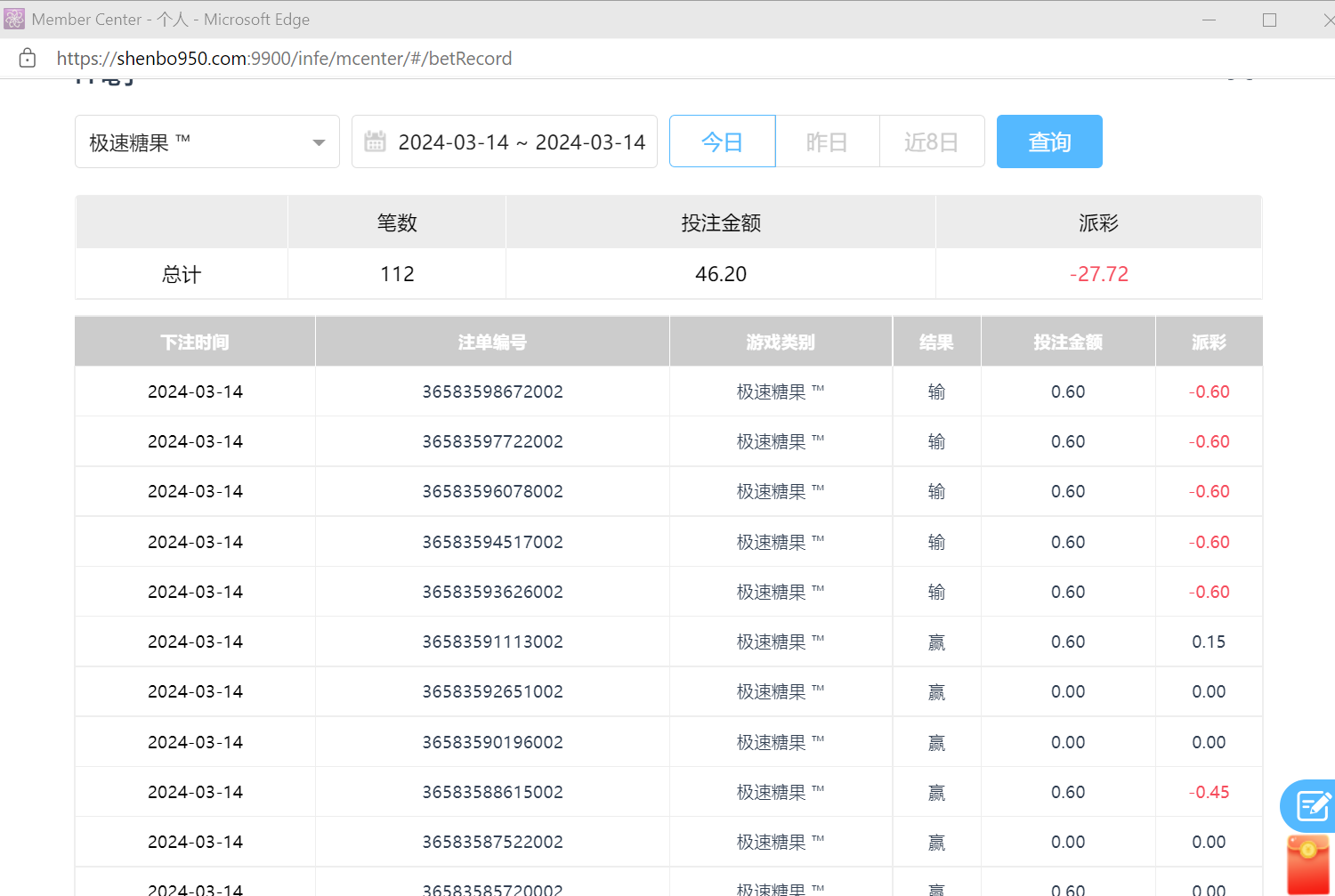Select bet record number 36583598672002
Image resolution: width=1335 pixels, height=896 pixels.
coord(492,391)
